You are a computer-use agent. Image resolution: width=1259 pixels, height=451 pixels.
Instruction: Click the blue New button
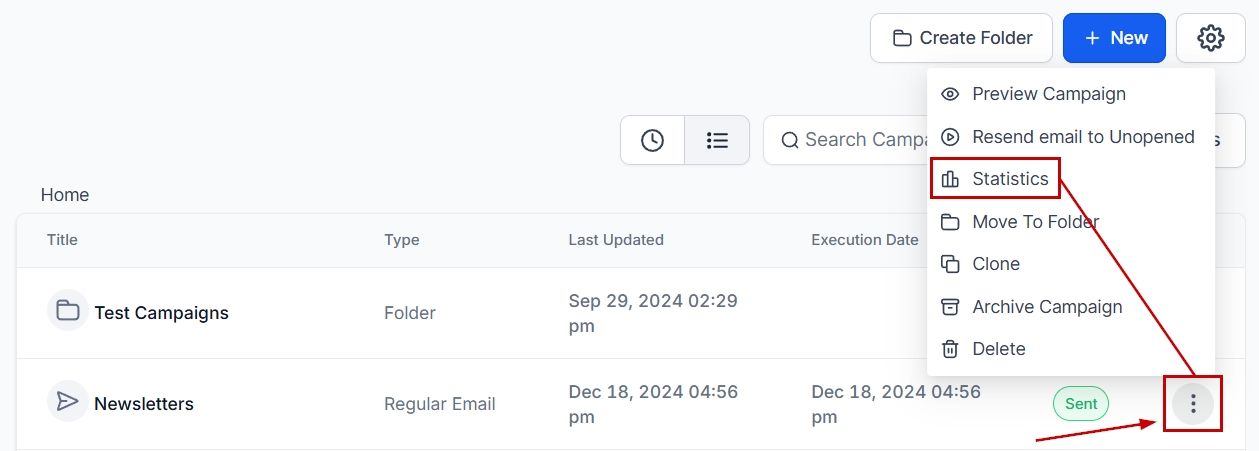[1114, 38]
